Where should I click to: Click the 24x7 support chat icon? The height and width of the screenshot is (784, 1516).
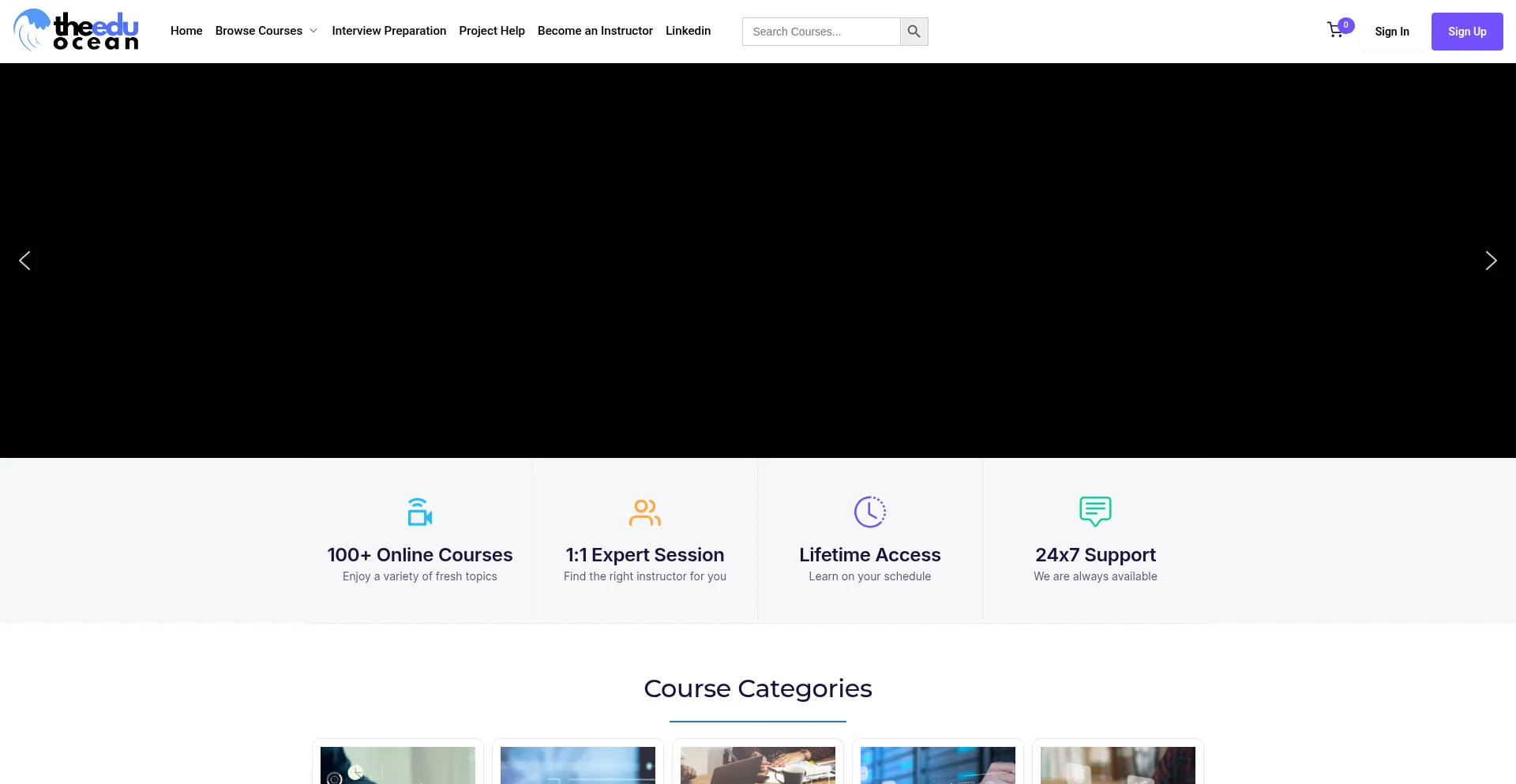(1095, 512)
